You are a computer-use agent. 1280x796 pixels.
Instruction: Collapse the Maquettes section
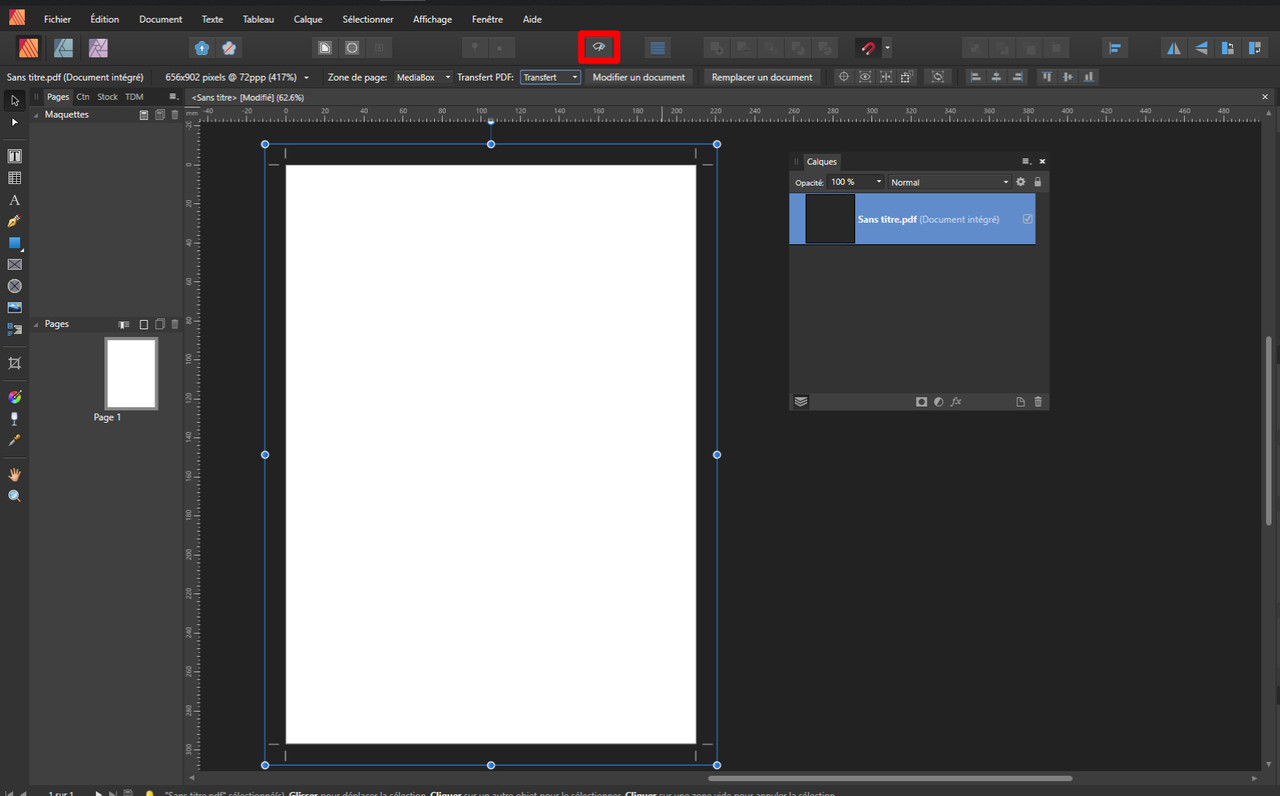37,115
